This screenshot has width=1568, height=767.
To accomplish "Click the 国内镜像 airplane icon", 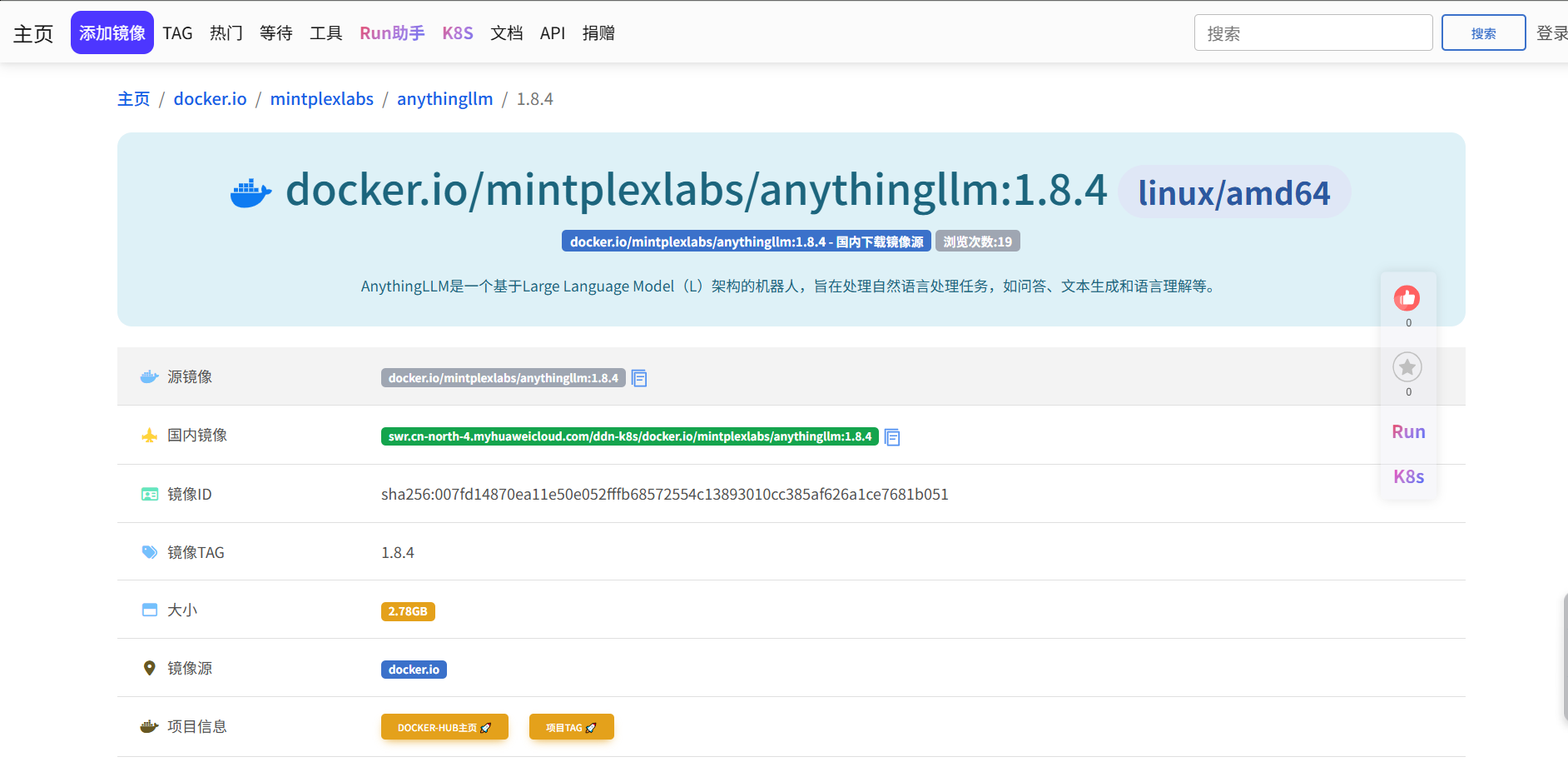I will (150, 436).
